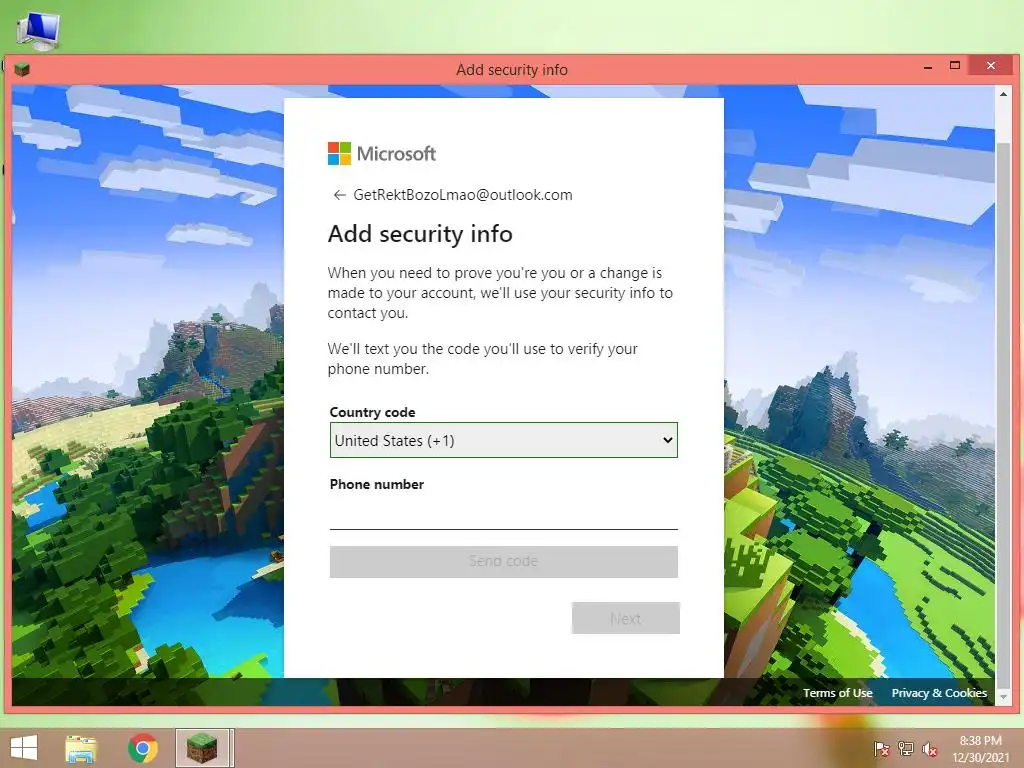
Task: Close the Add security info window
Action: click(x=991, y=66)
